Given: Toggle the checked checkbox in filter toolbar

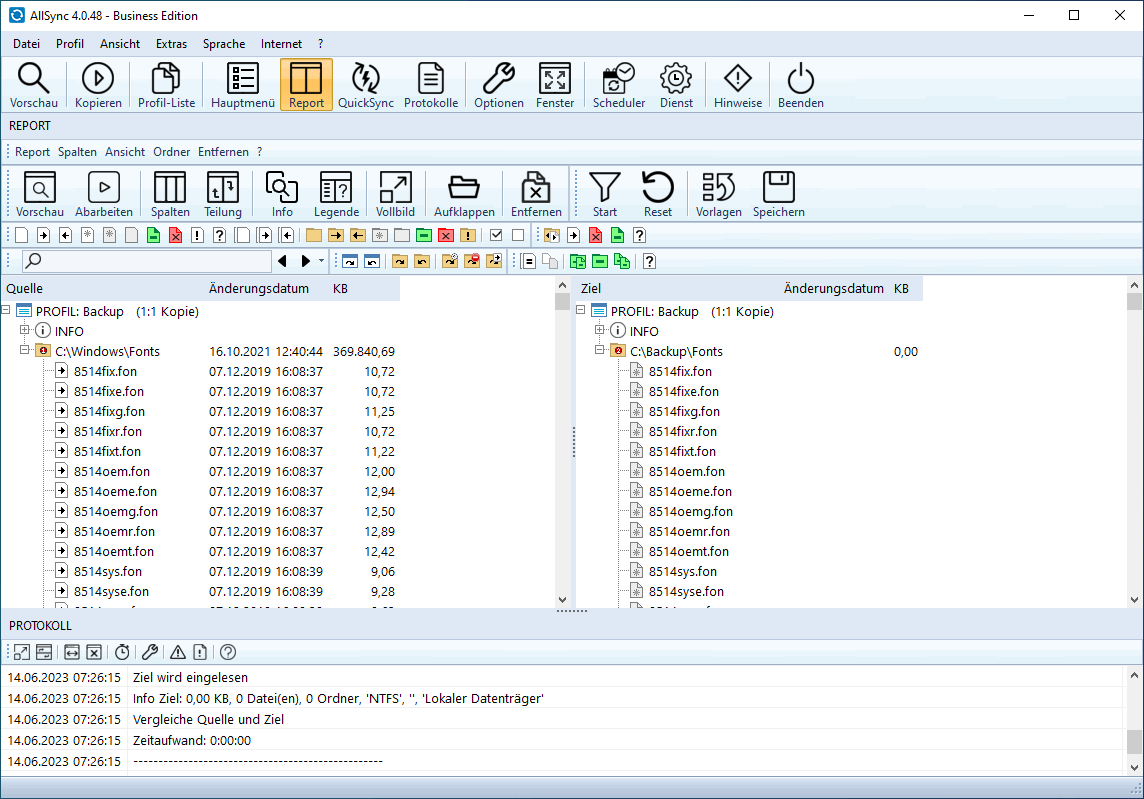Looking at the screenshot, I should click(496, 236).
